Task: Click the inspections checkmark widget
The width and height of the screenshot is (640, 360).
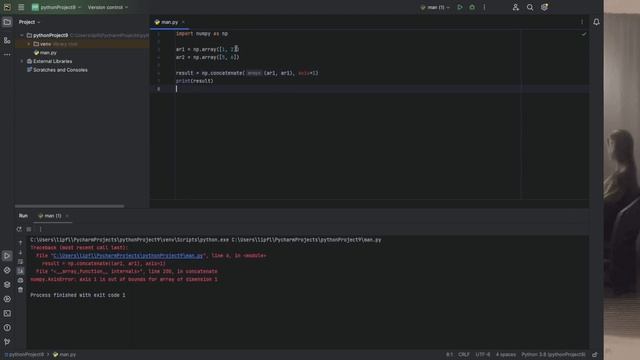Action: [584, 34]
